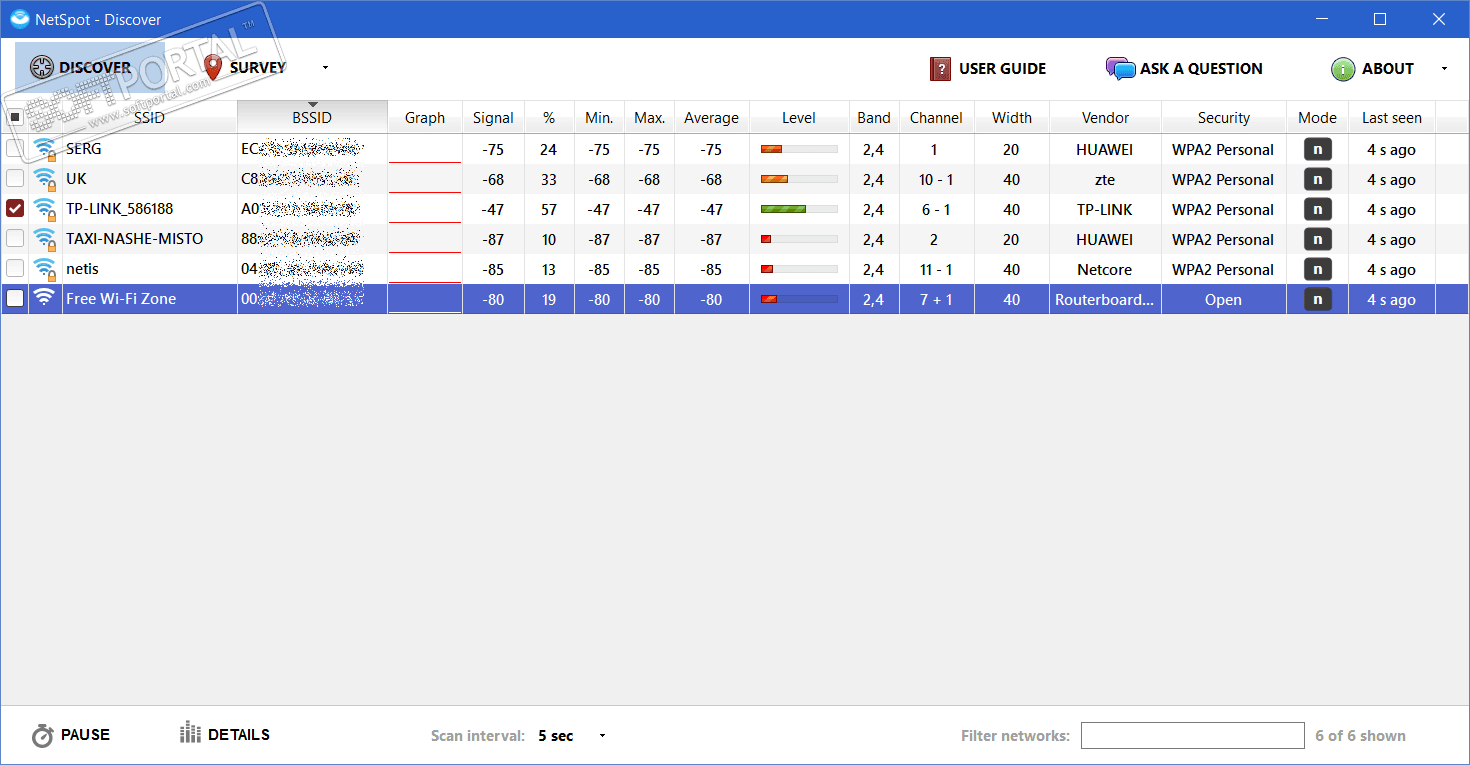Select the netis network name

click(82, 269)
